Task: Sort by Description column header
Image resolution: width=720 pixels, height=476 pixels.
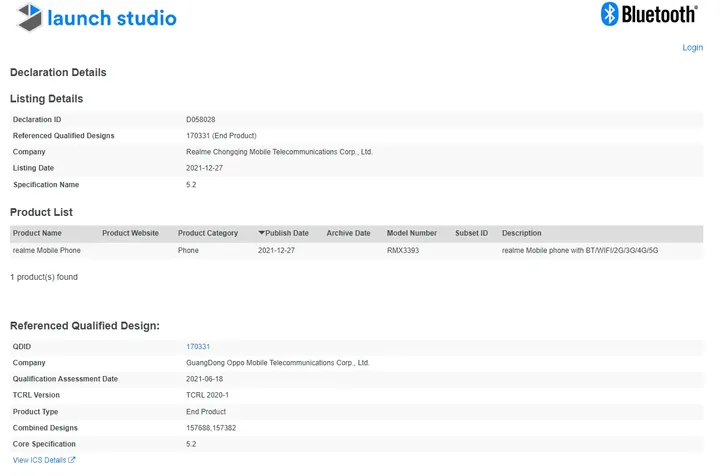Action: [522, 233]
